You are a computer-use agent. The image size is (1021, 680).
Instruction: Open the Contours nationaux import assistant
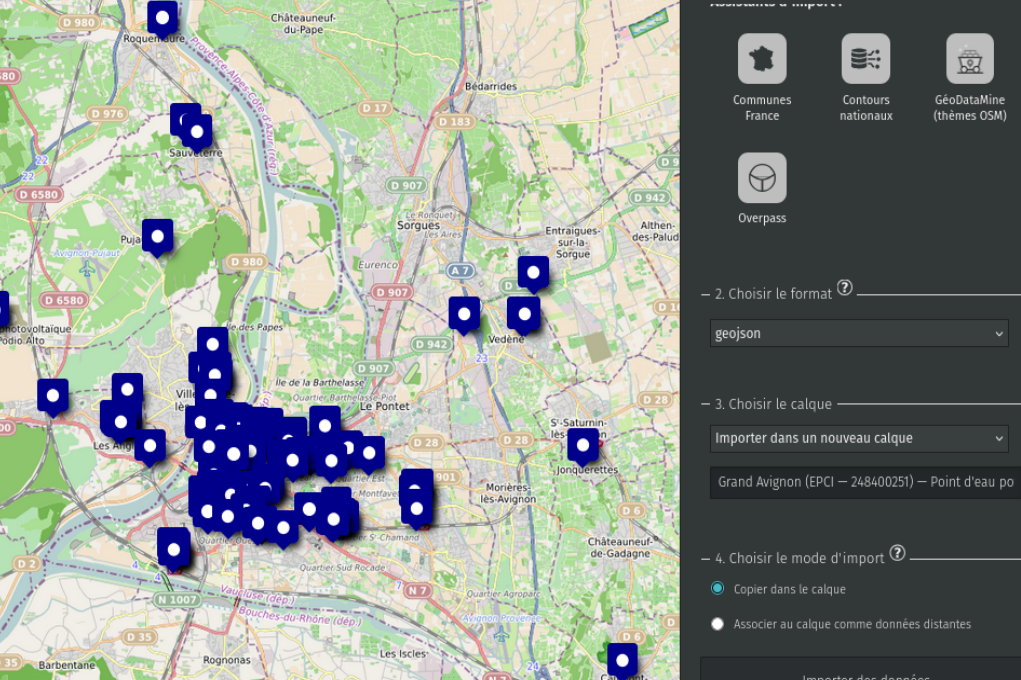point(865,59)
